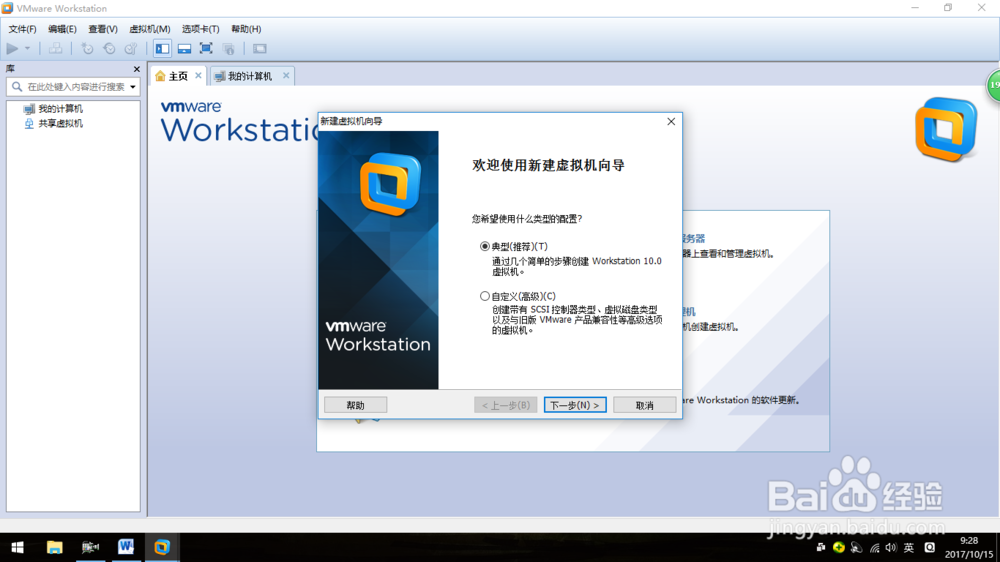Viewport: 1000px width, 562px height.
Task: Click the power on play toolbar icon
Action: pos(12,48)
